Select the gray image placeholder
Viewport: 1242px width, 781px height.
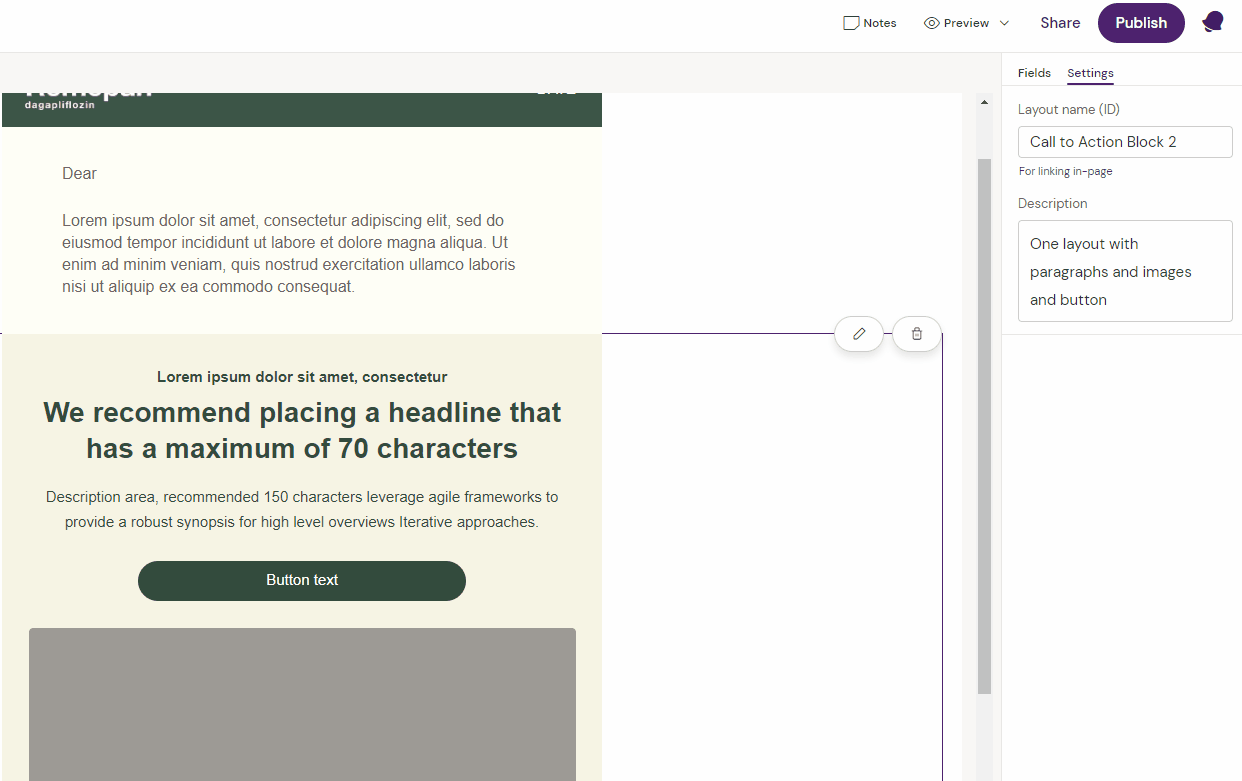pos(302,704)
